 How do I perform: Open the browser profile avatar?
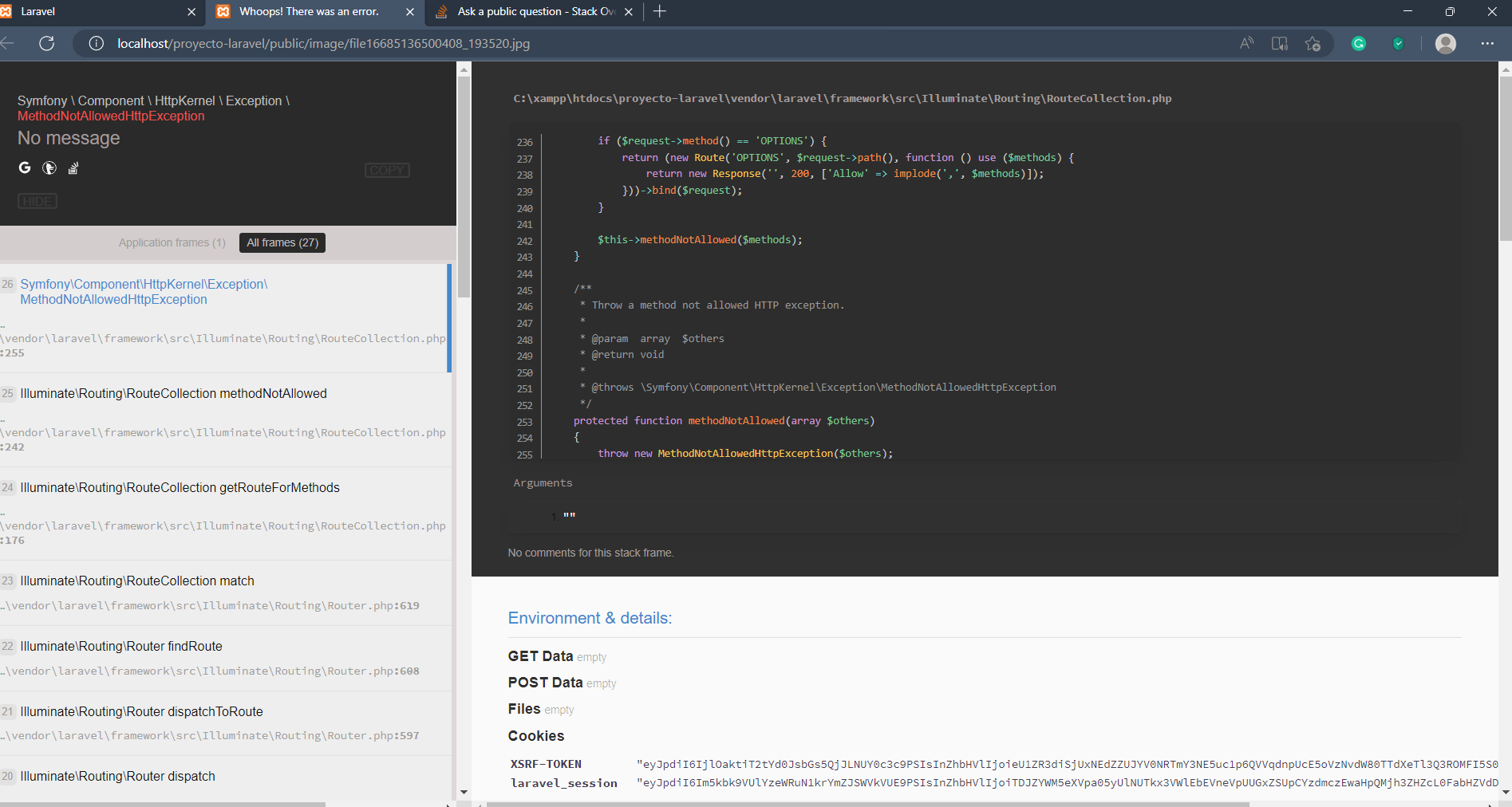1446,43
